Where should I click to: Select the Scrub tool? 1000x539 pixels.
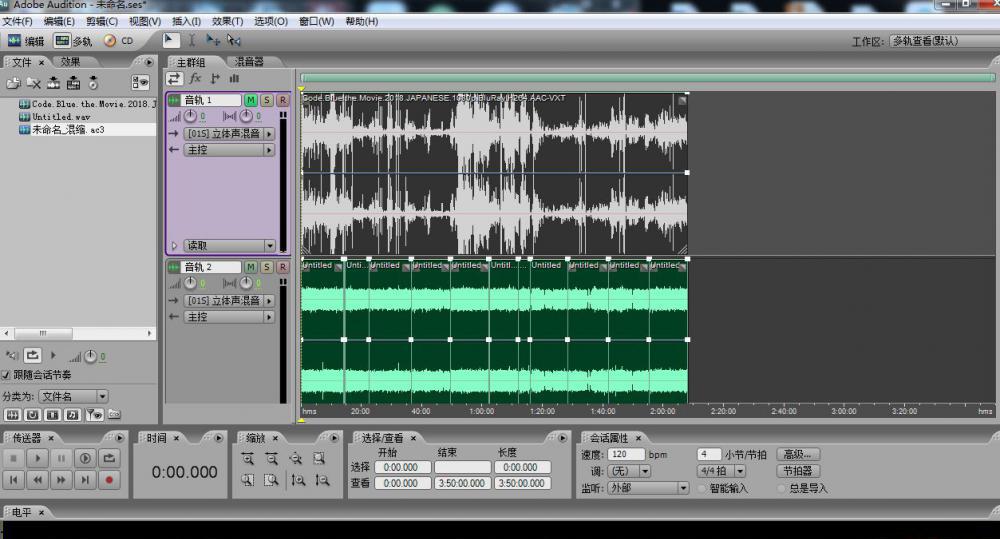(x=233, y=40)
